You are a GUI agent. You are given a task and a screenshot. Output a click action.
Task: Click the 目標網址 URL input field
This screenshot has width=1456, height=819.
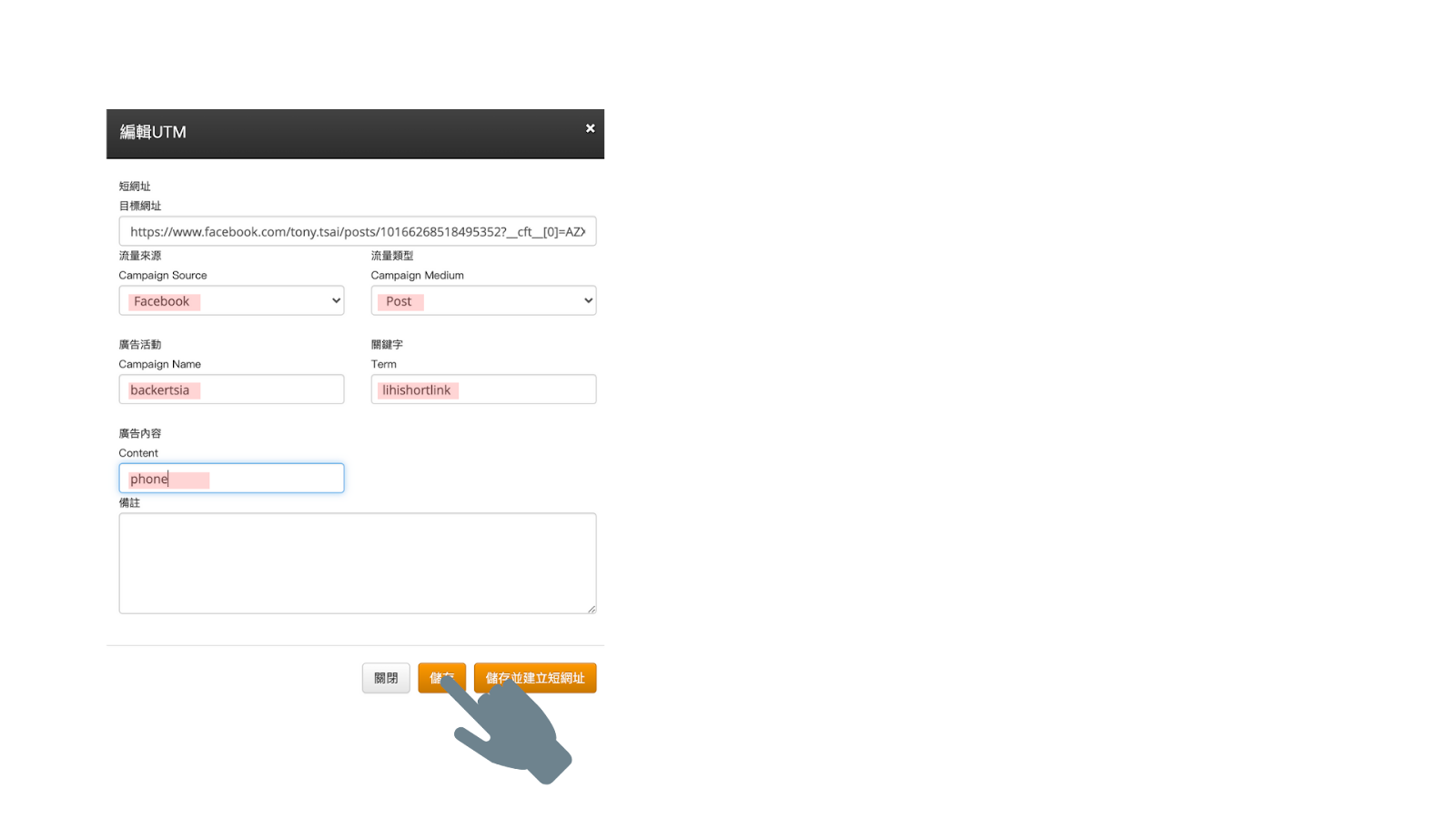(358, 231)
